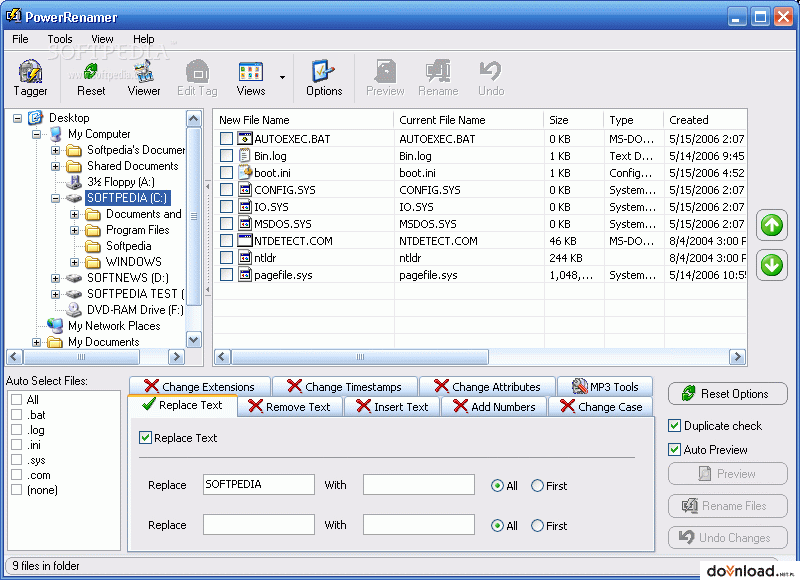Tick the All auto select checkbox

(16, 399)
